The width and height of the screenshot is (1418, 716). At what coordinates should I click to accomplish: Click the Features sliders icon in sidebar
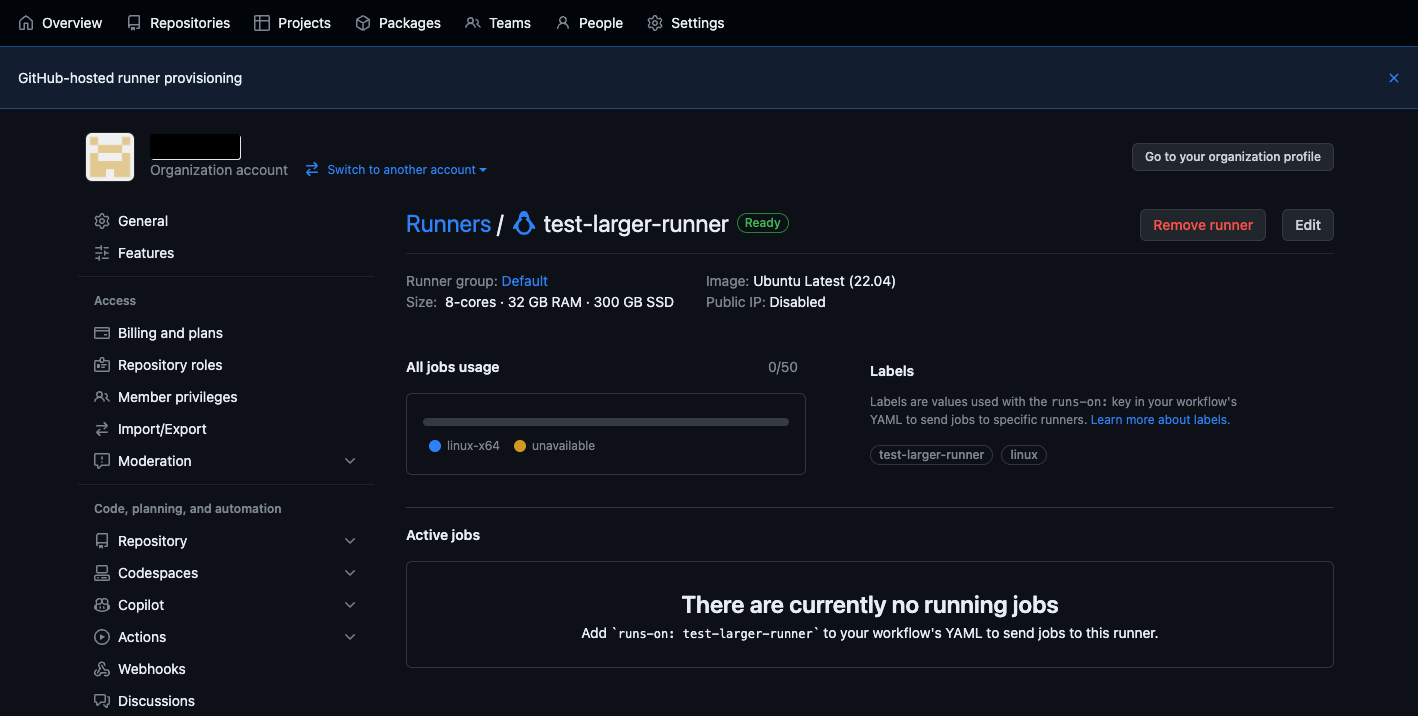pyautogui.click(x=101, y=252)
